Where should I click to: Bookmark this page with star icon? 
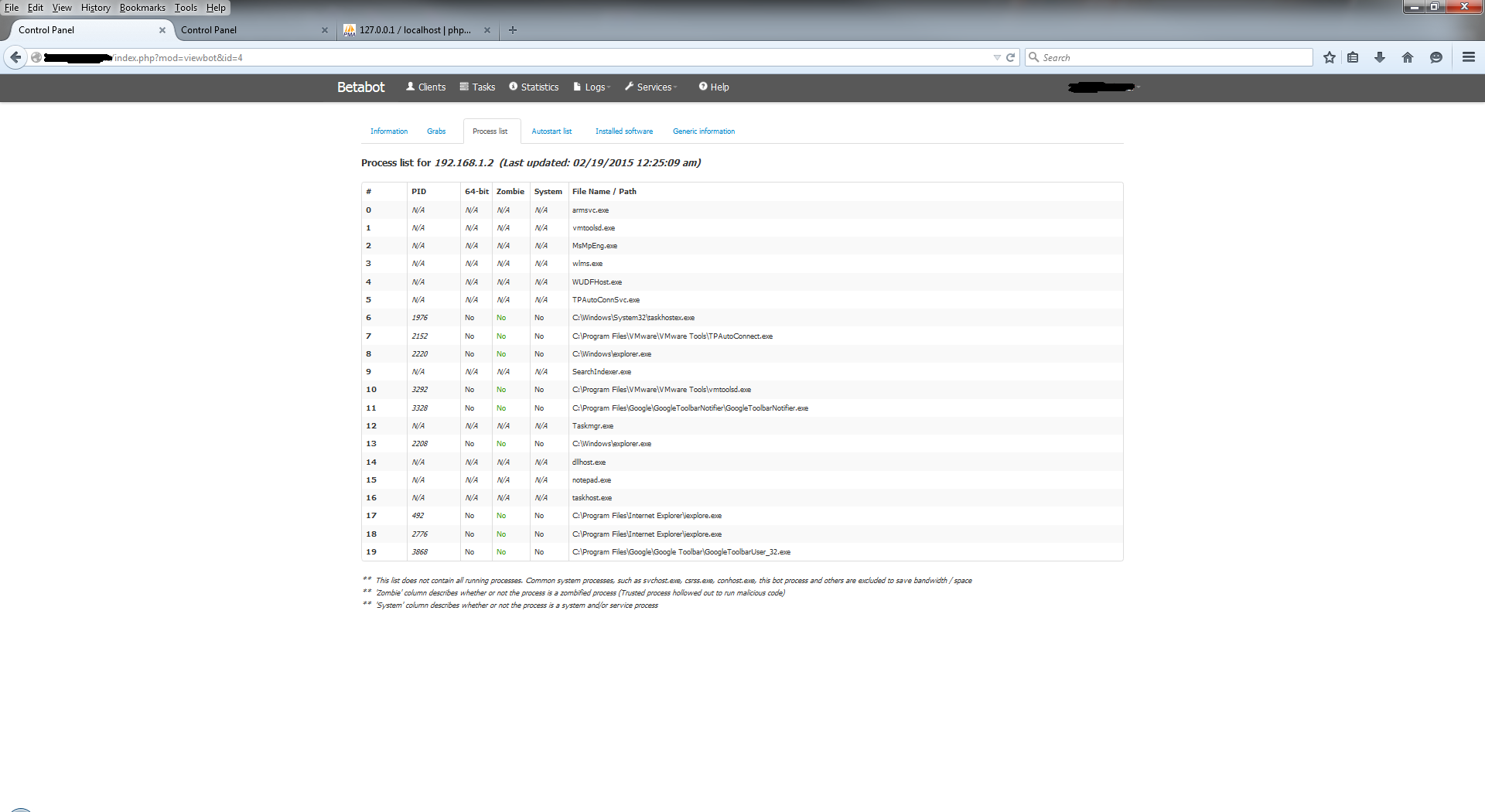1329,57
